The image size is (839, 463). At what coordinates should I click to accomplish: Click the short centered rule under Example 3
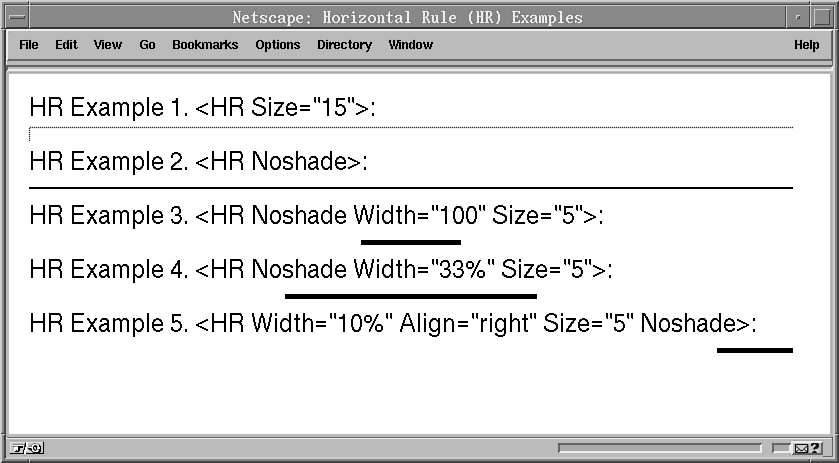411,242
